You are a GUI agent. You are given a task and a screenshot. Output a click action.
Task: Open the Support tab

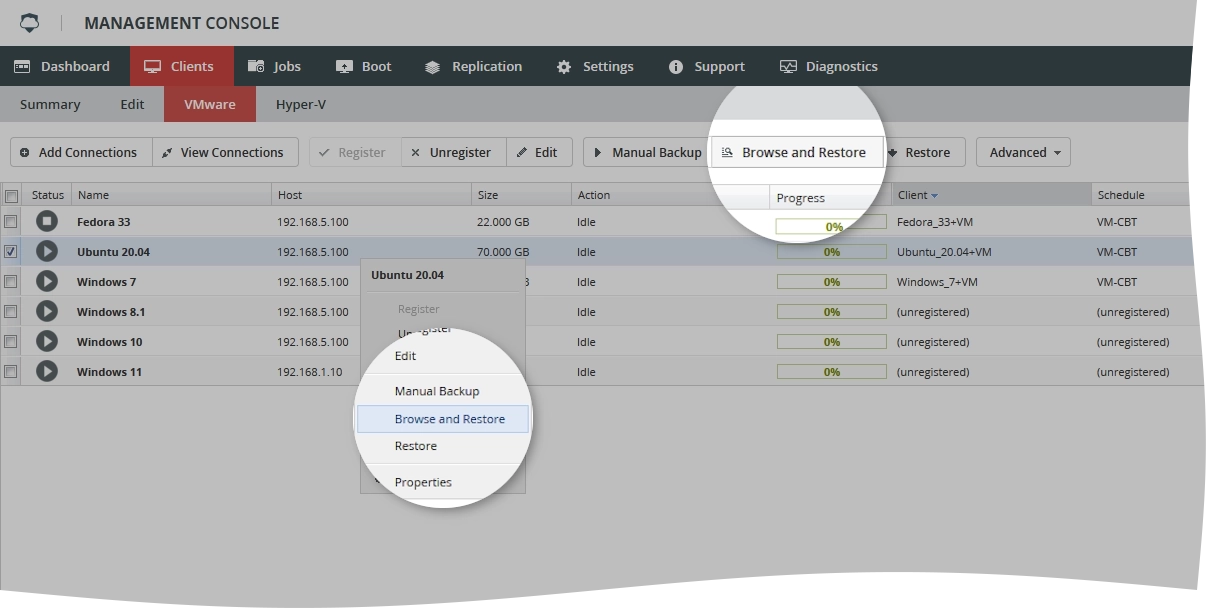pyautogui.click(x=706, y=66)
